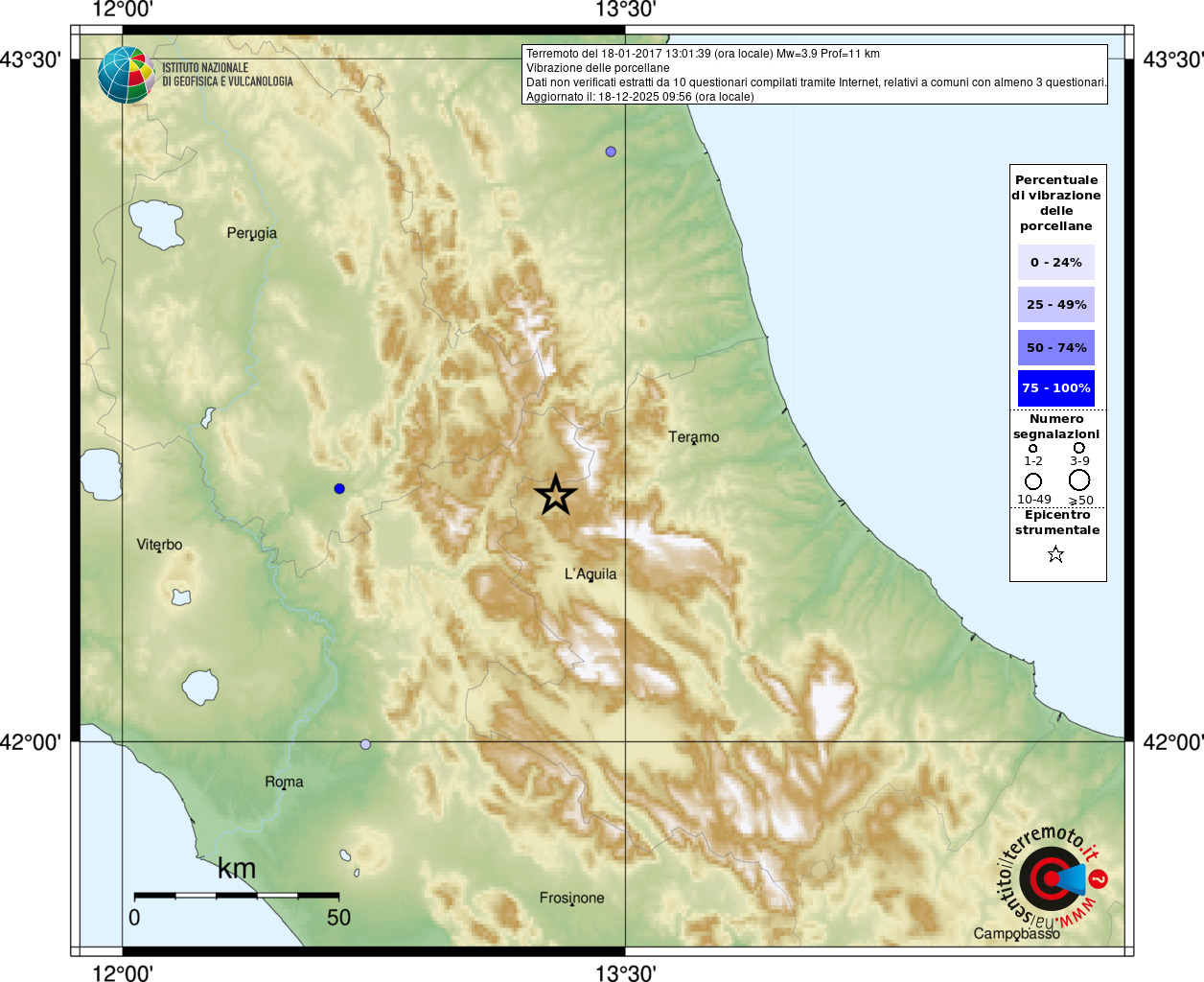Click the km scale bar
The image size is (1204, 982).
(x=237, y=895)
